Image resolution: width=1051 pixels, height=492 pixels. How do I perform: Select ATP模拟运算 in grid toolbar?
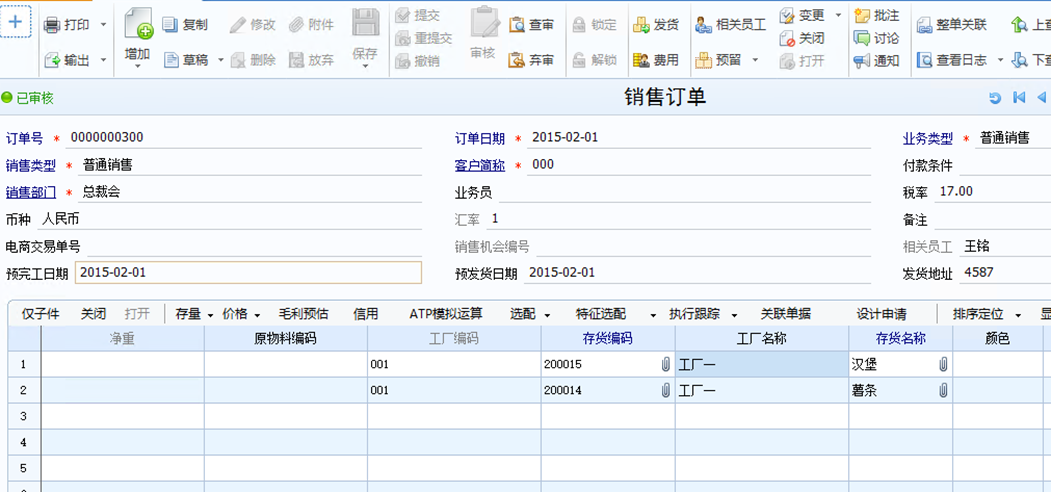446,314
